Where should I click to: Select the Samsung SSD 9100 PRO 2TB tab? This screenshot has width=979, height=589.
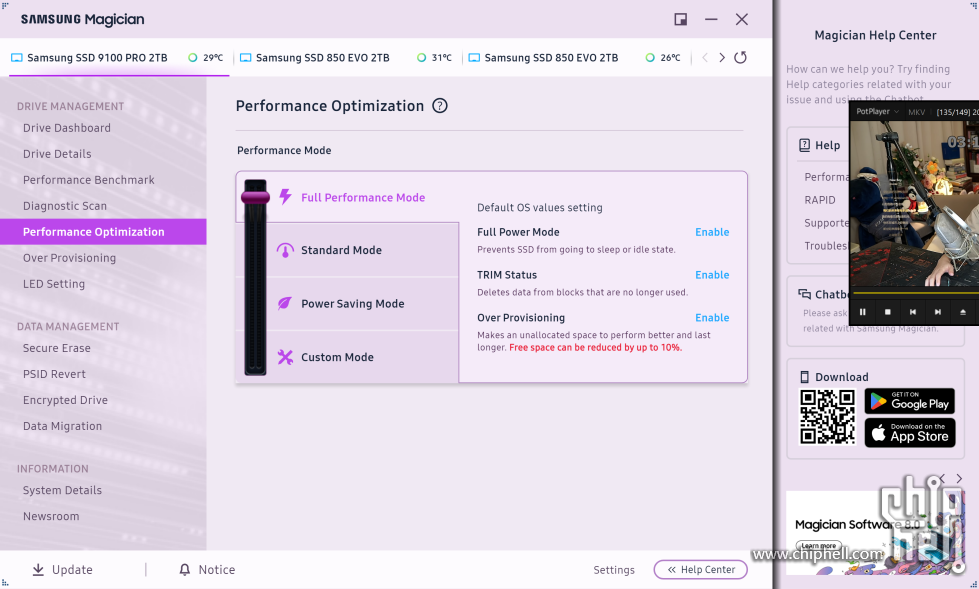[x=119, y=57]
